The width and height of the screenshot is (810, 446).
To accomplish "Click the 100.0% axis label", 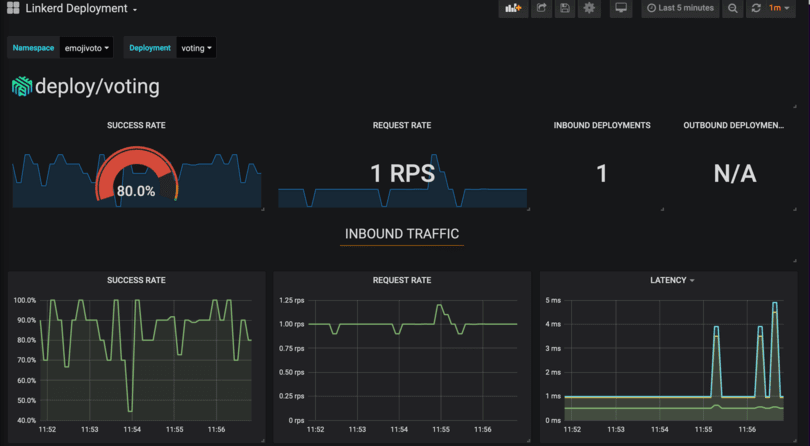I will coord(25,300).
